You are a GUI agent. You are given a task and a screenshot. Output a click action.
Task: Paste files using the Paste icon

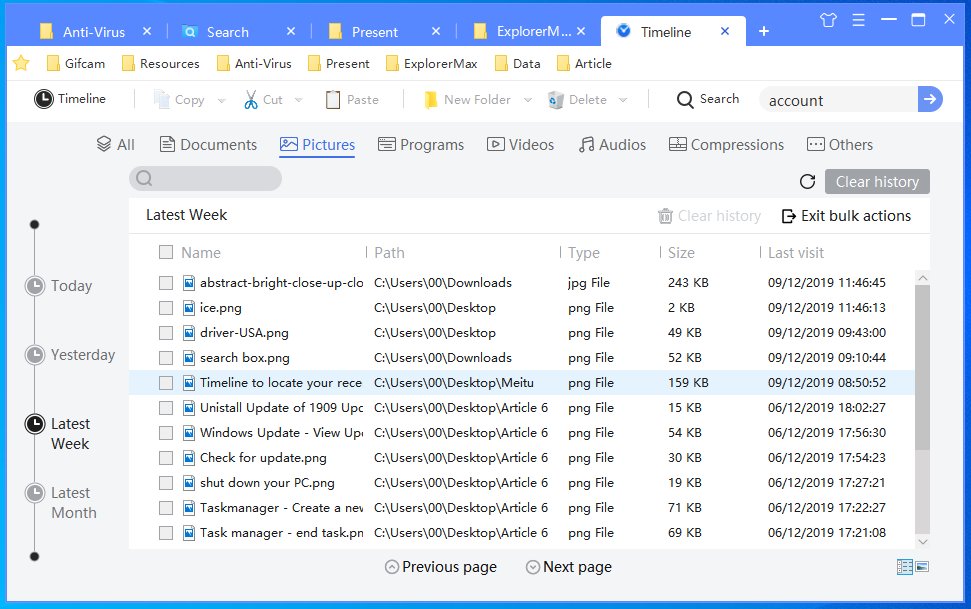click(x=335, y=99)
